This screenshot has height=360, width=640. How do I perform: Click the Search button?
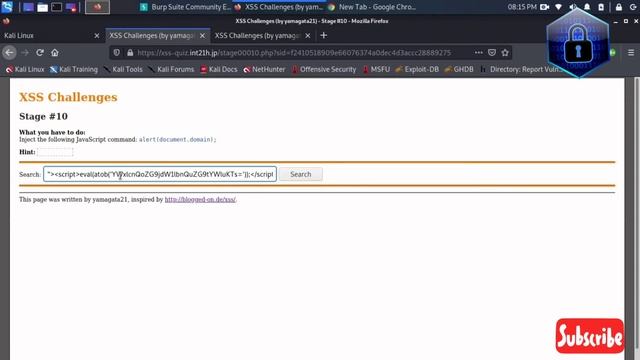point(300,174)
